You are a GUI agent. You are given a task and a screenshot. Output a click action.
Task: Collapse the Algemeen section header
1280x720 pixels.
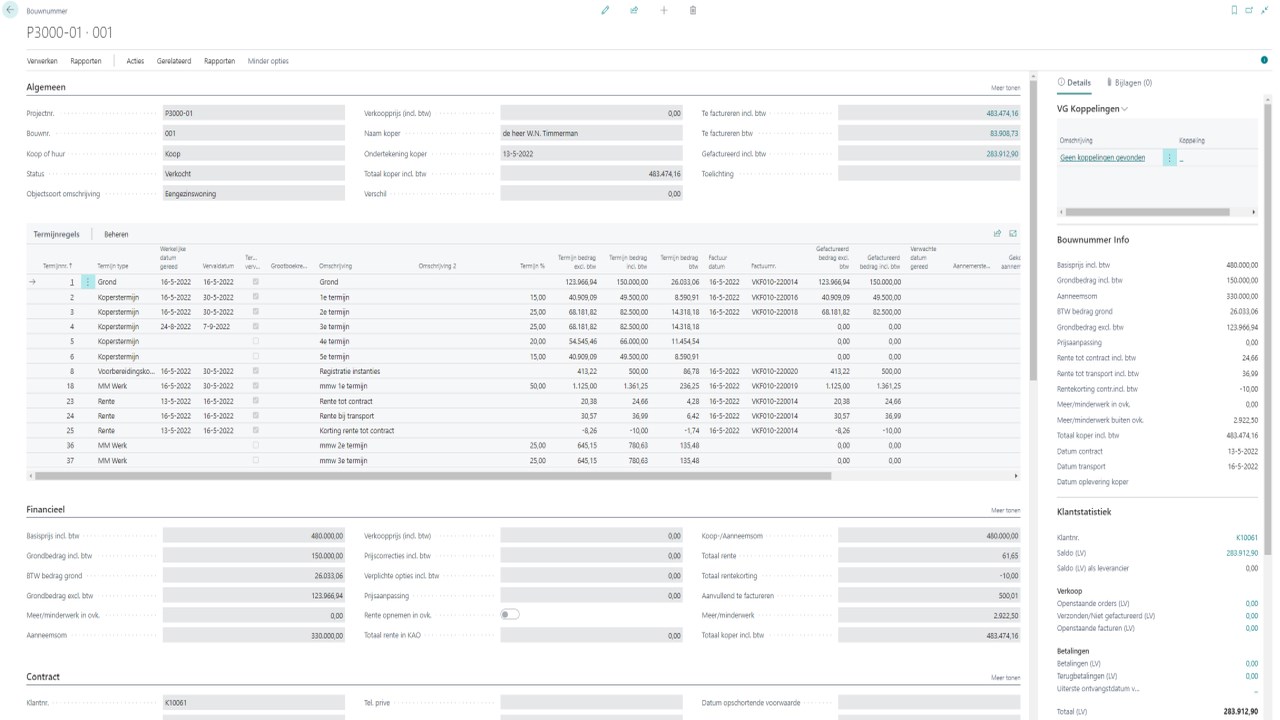pyautogui.click(x=46, y=87)
